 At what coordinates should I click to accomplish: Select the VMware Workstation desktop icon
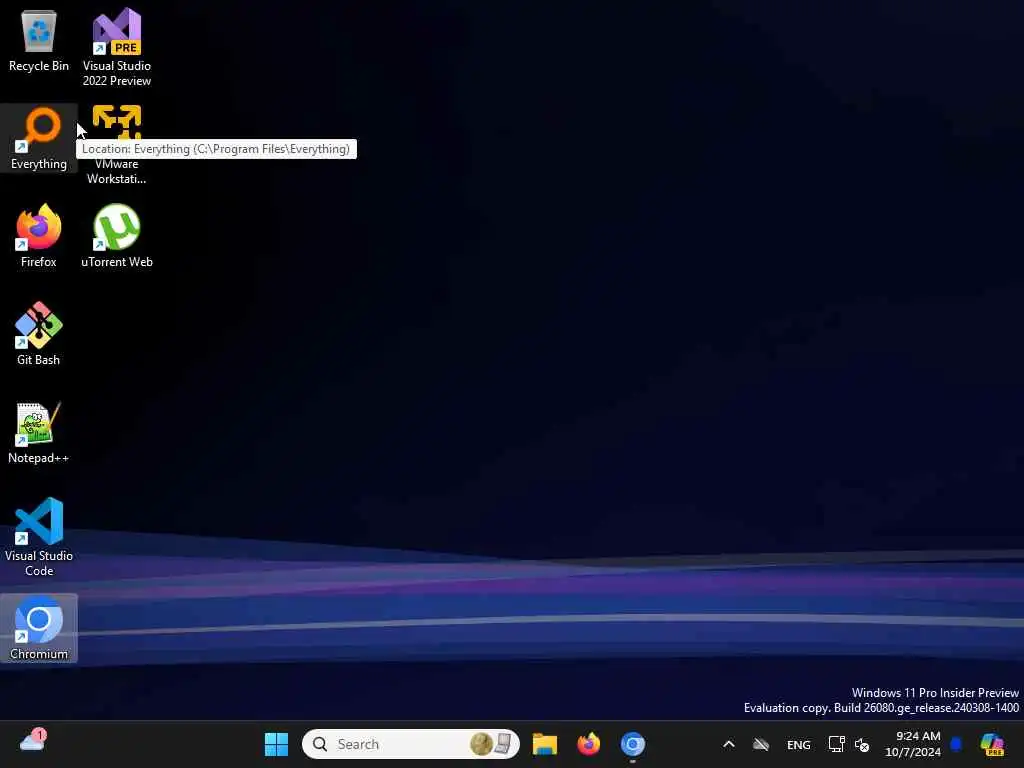coord(117,145)
